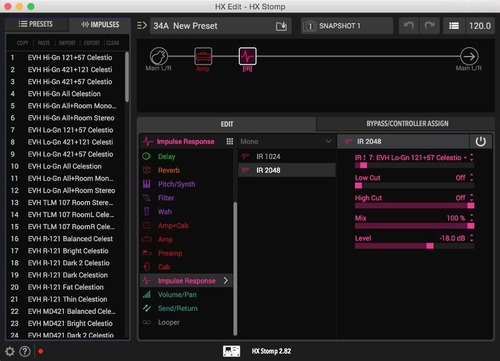500x361 pixels.
Task: Click the impulse list scrollbar
Action: point(127,77)
